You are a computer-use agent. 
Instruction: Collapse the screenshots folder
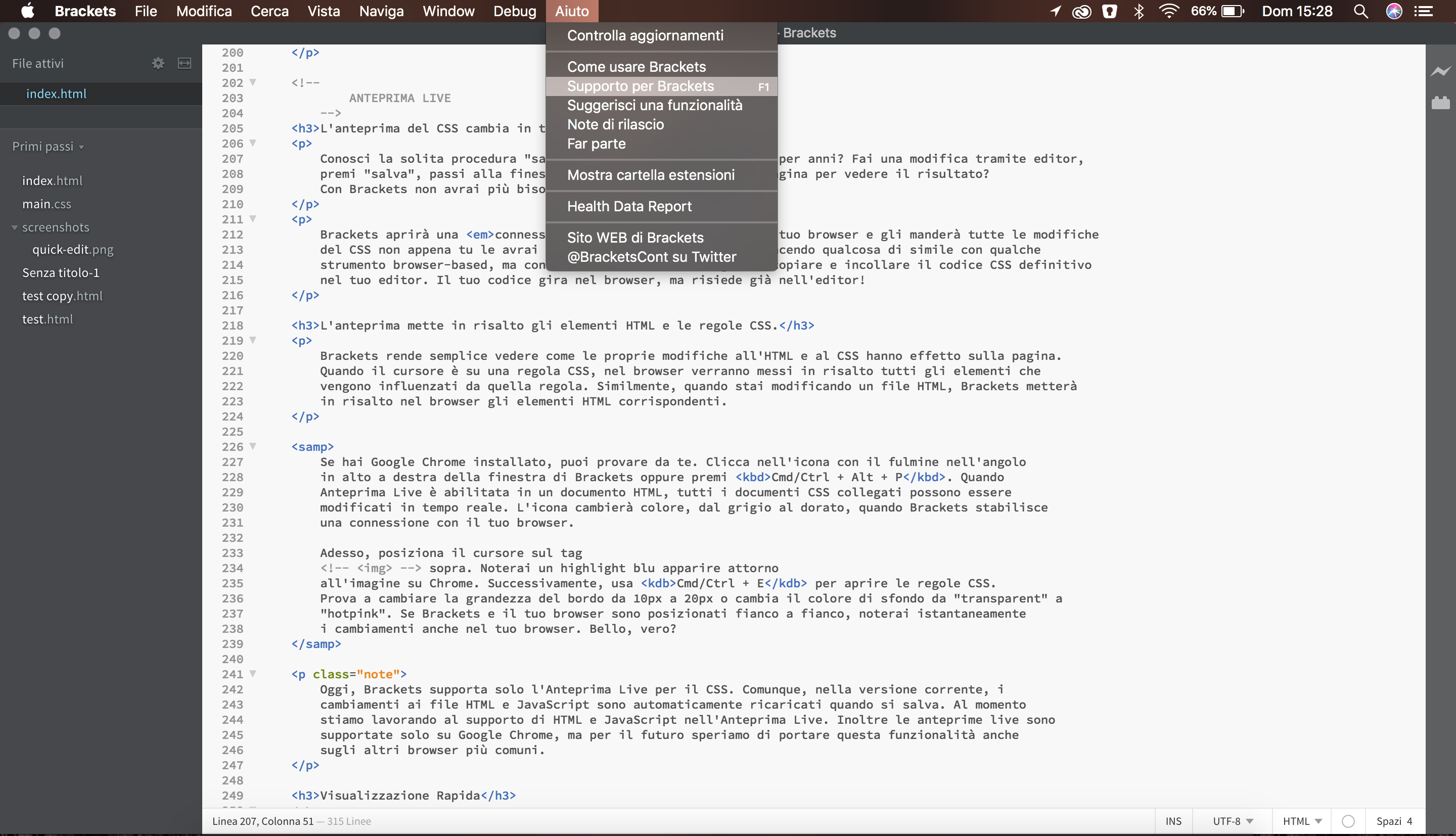(14, 227)
